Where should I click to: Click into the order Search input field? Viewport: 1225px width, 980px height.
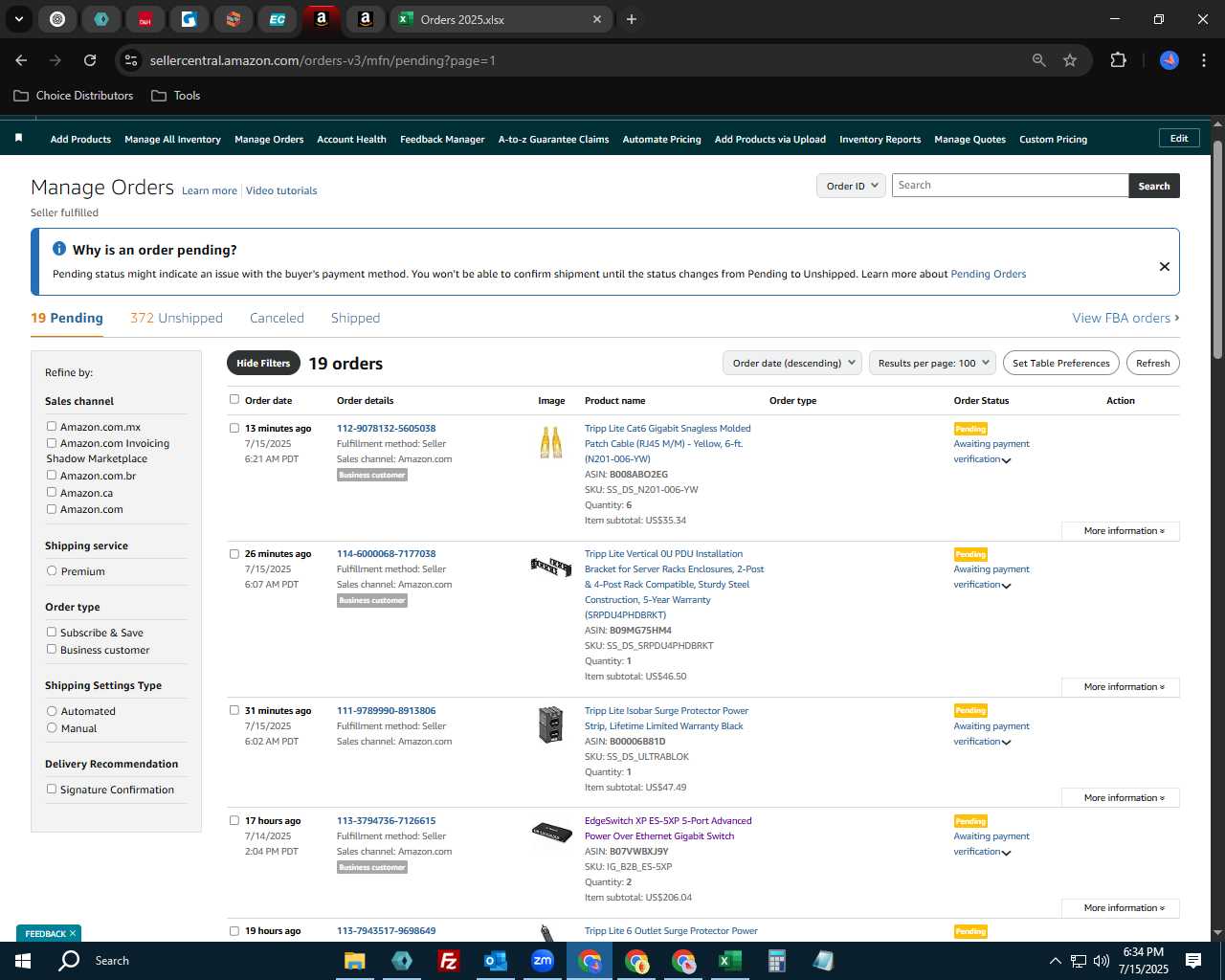[x=1011, y=186]
